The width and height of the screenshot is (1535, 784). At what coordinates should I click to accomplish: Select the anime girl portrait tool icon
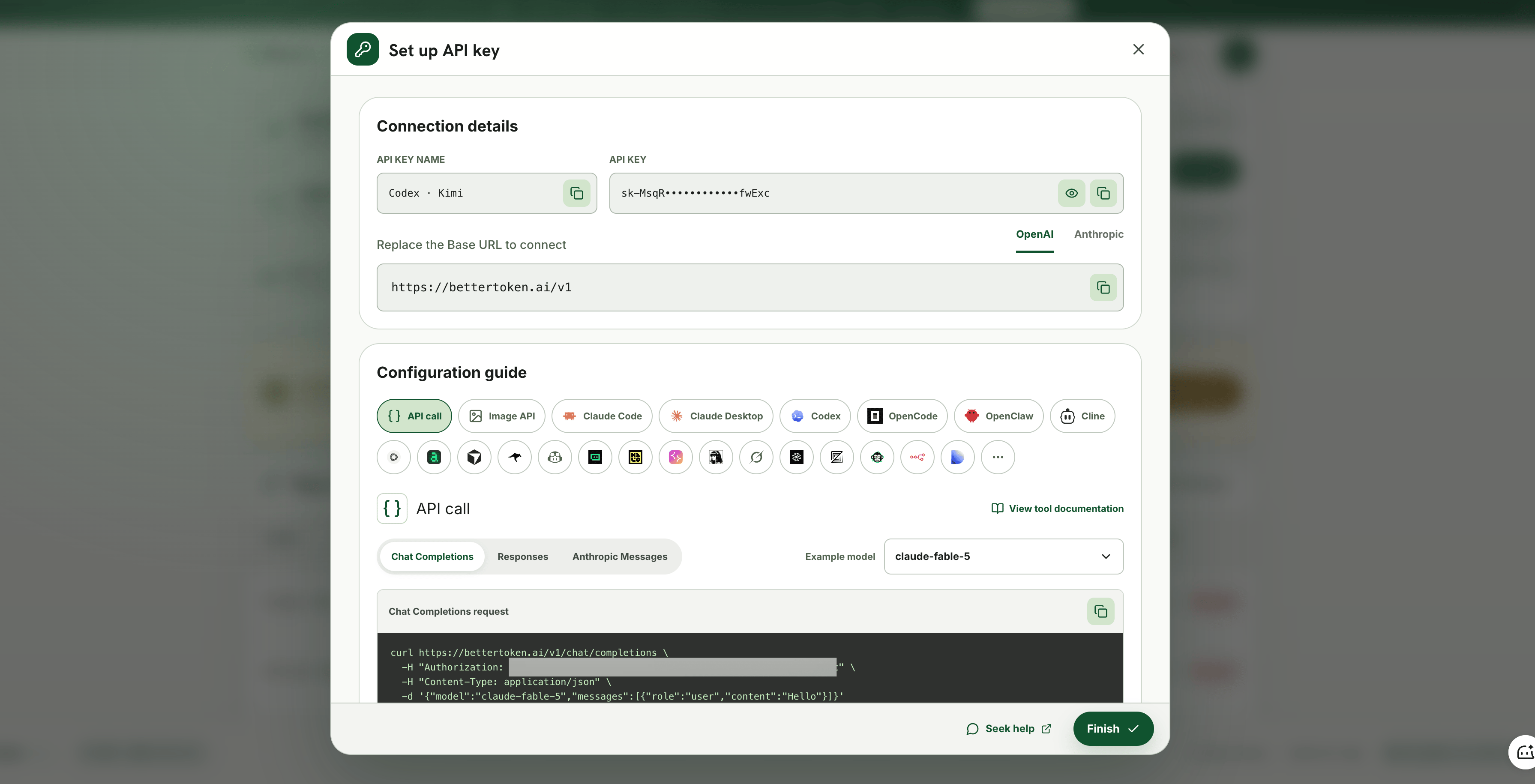[716, 457]
